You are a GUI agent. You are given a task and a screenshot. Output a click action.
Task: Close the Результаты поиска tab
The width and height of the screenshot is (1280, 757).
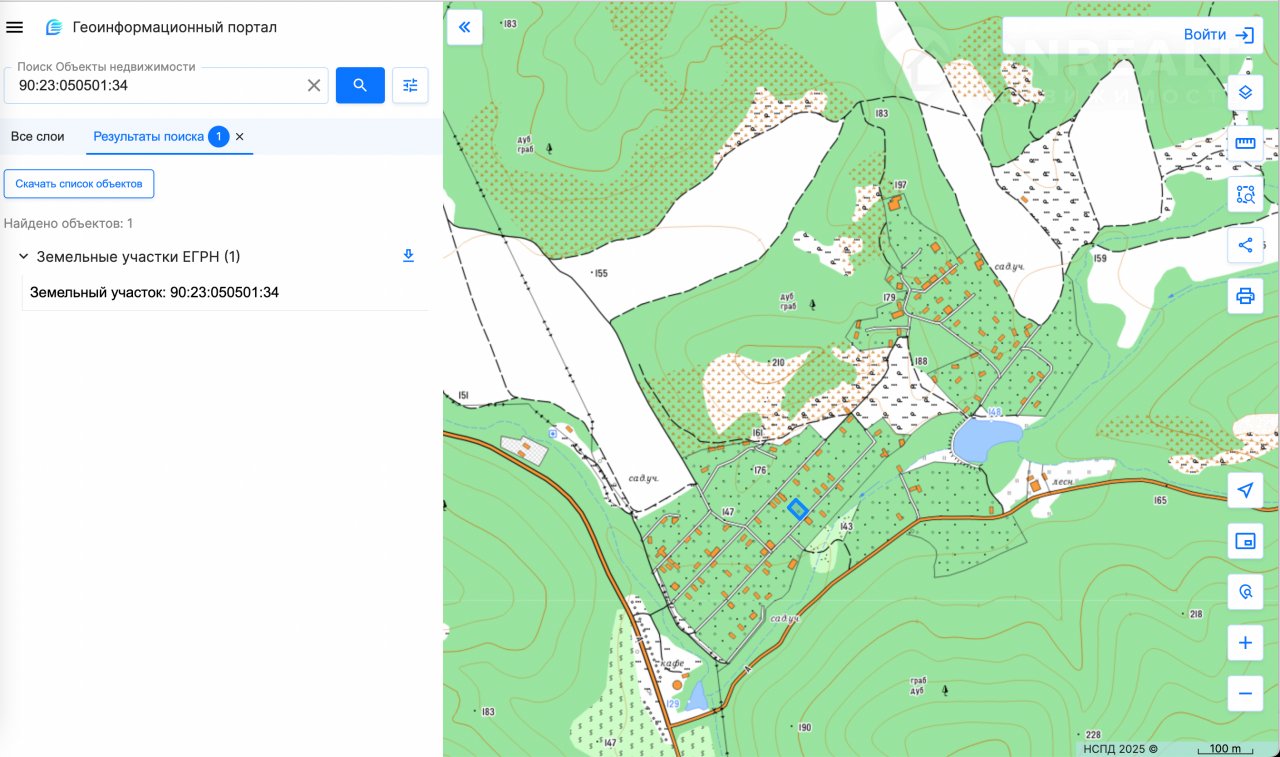point(240,137)
